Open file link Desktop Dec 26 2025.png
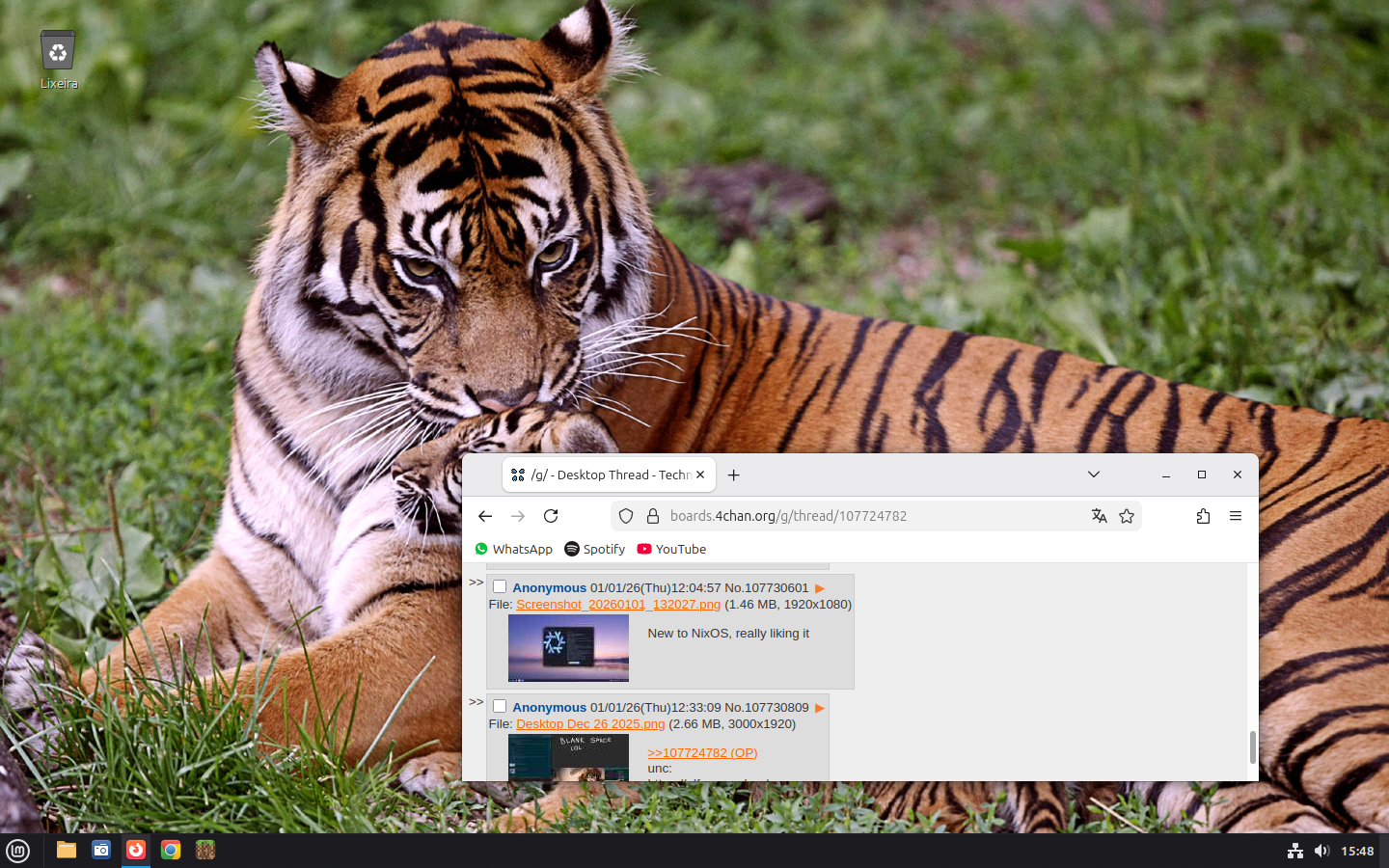Viewport: 1389px width, 868px height. tap(590, 724)
